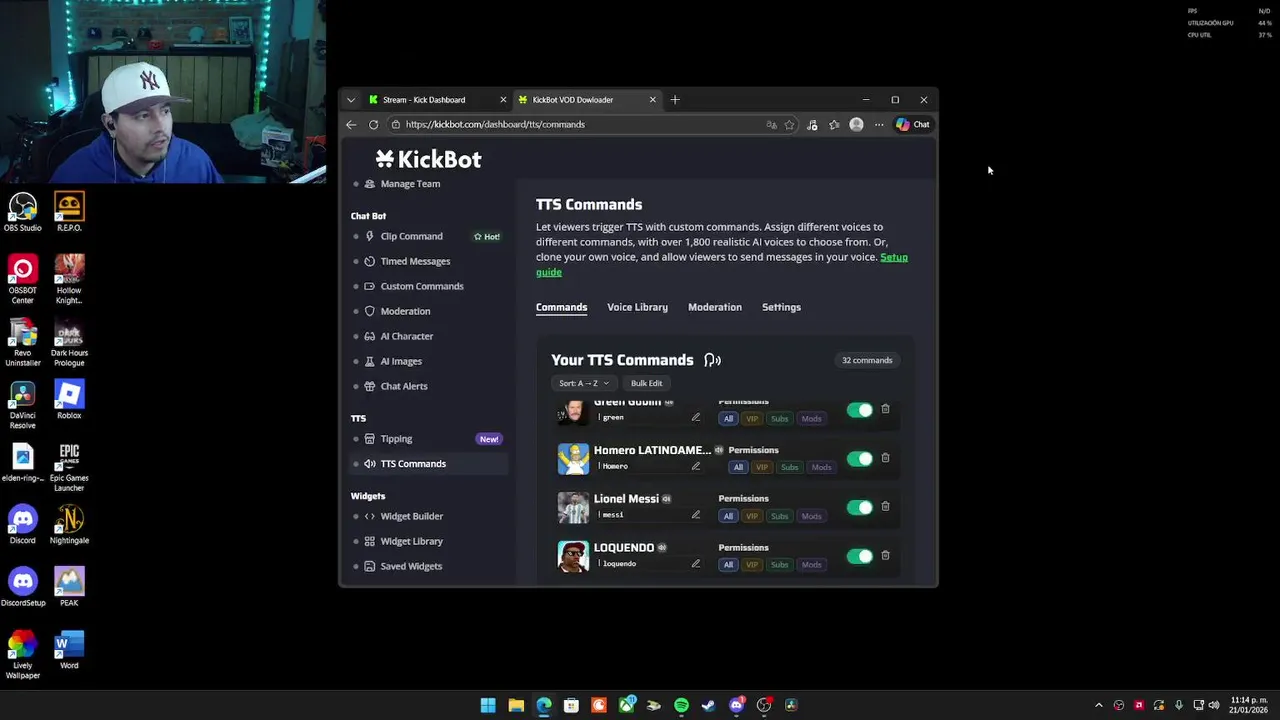
Task: Open Manage Team in the sidebar
Action: point(410,184)
